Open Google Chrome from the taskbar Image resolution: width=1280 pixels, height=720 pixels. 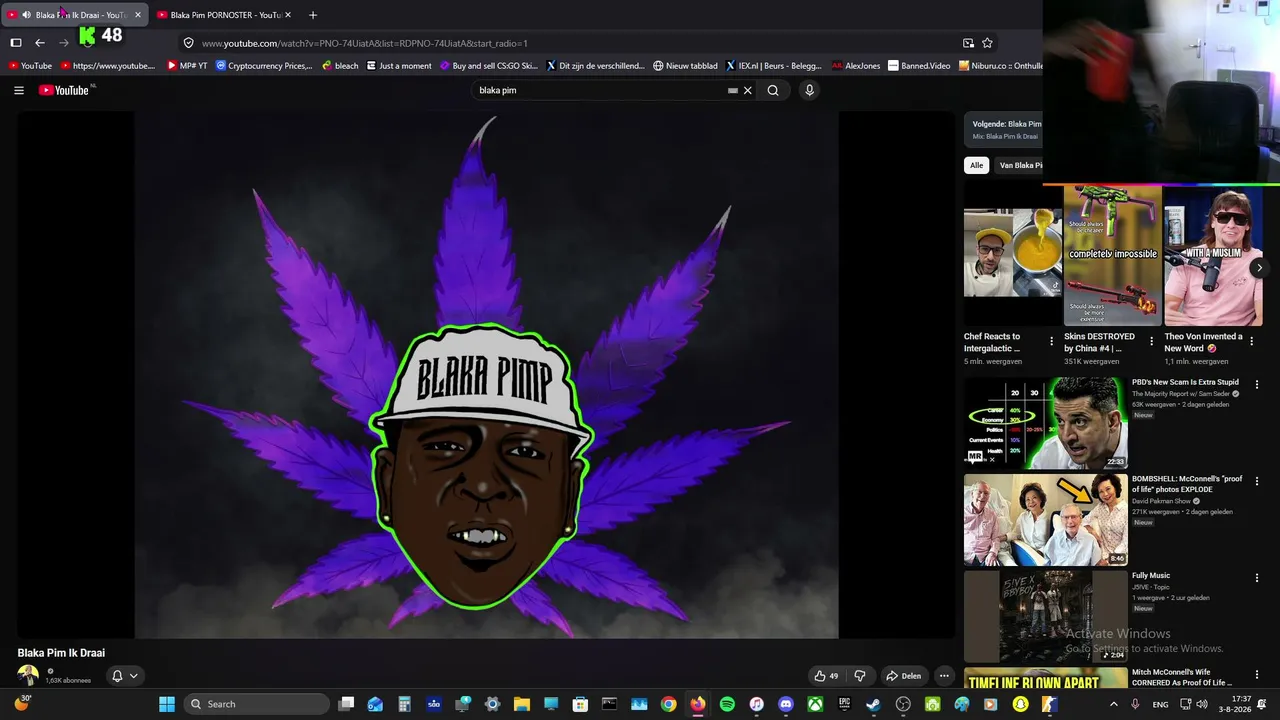point(669,704)
